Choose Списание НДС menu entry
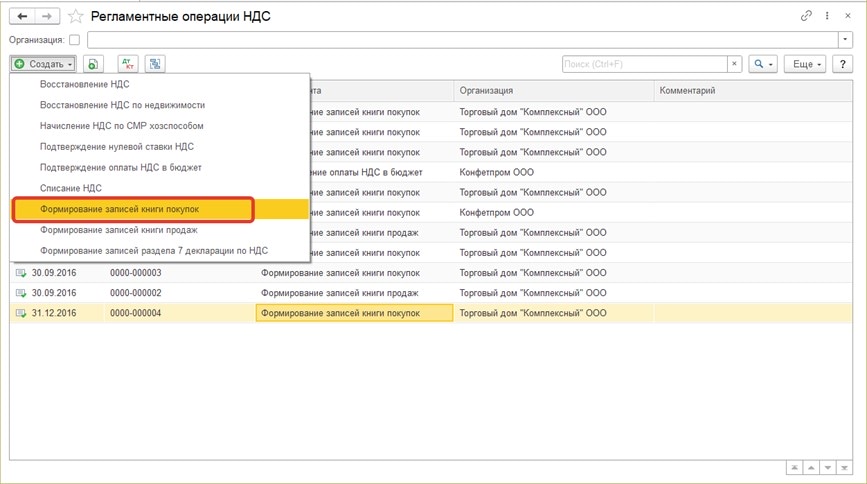 [71, 188]
